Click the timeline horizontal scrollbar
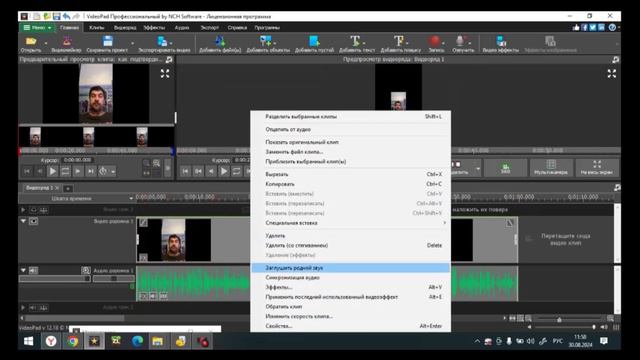Viewport: 640px width, 360px height. coord(75,318)
